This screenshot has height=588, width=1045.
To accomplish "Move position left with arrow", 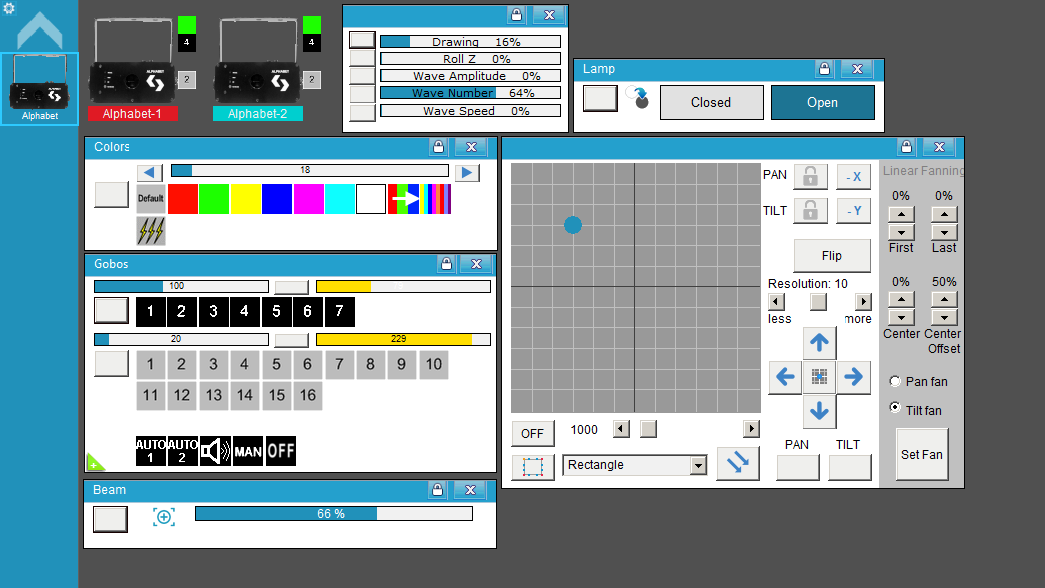I will [785, 377].
